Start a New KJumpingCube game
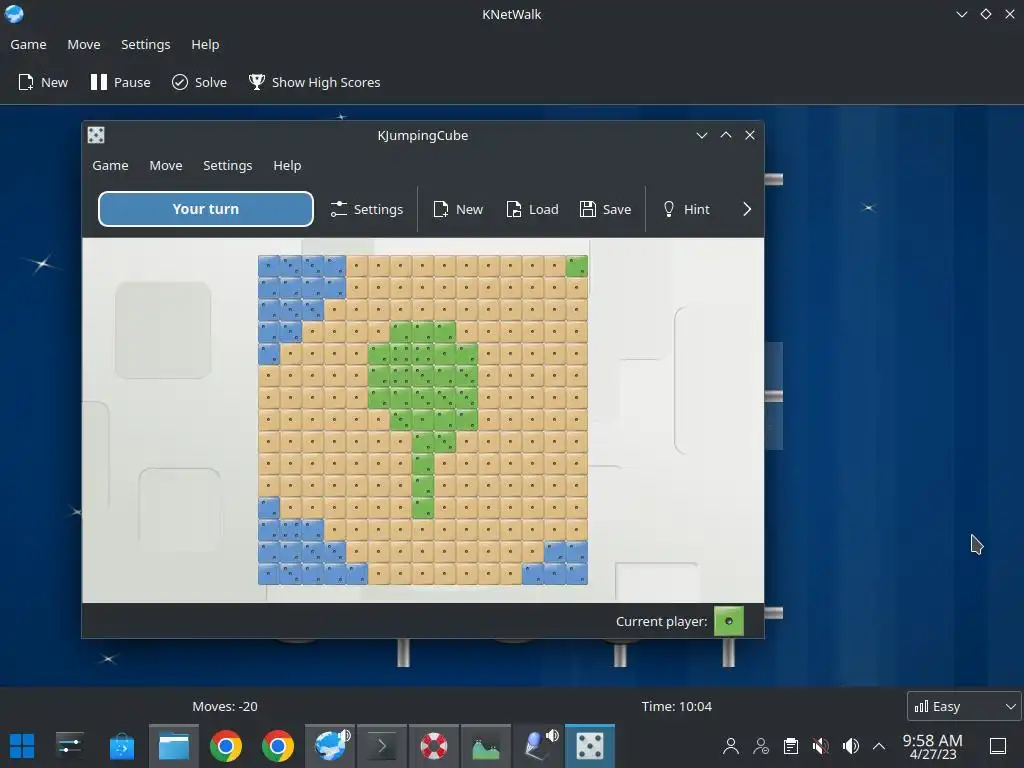The image size is (1024, 768). 458,209
